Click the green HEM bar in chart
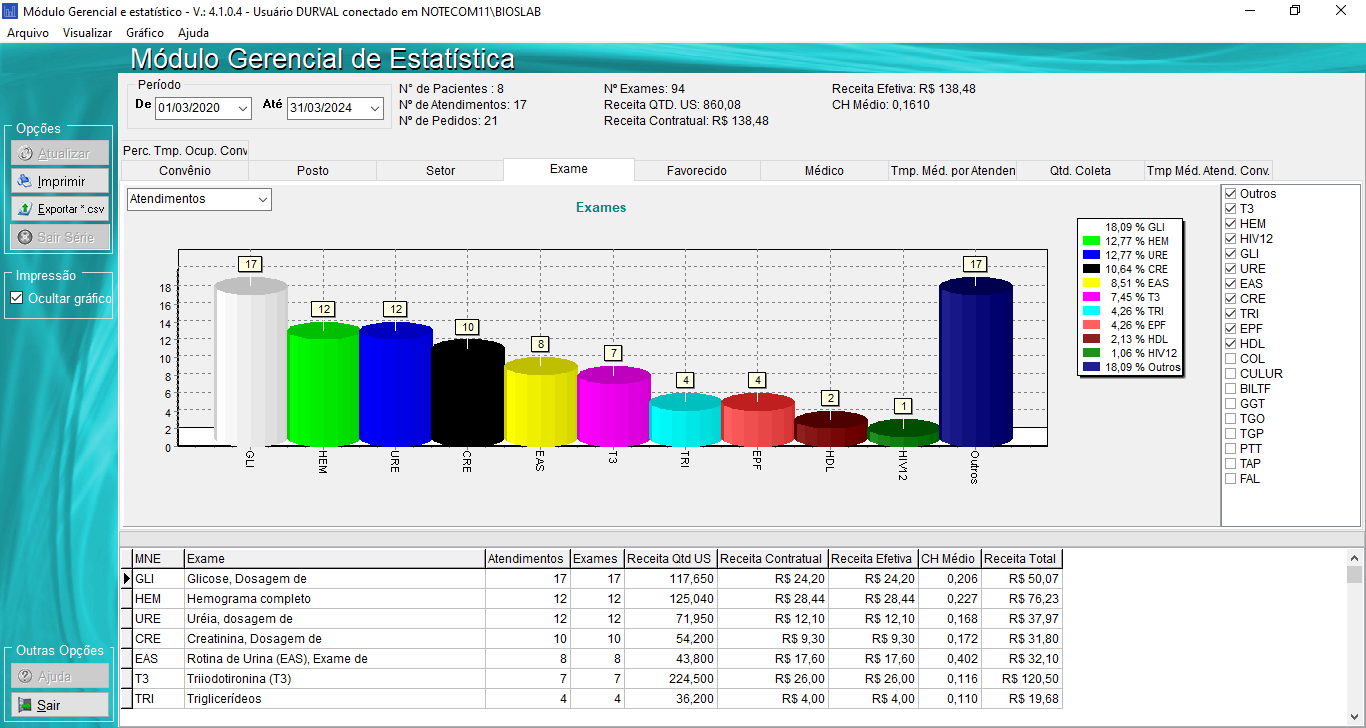Screen dimensions: 1366x728 pos(323,385)
